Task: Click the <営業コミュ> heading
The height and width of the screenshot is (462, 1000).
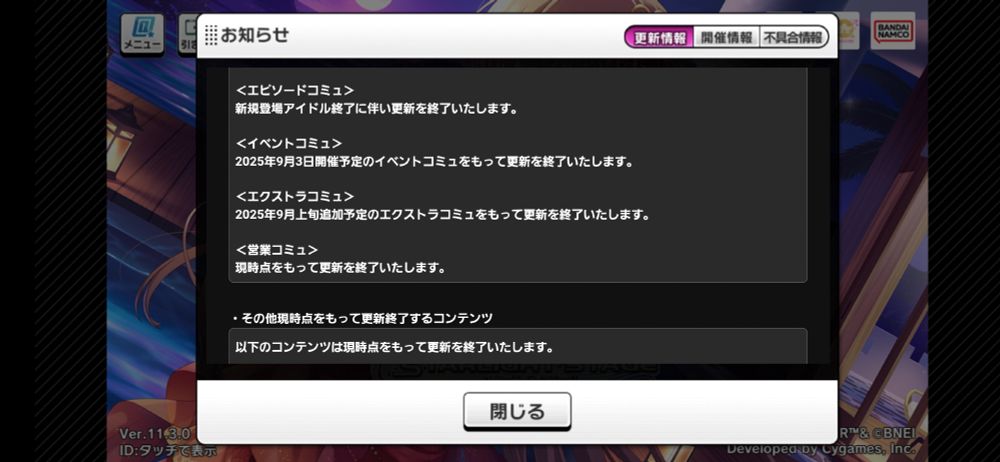Action: coord(276,250)
